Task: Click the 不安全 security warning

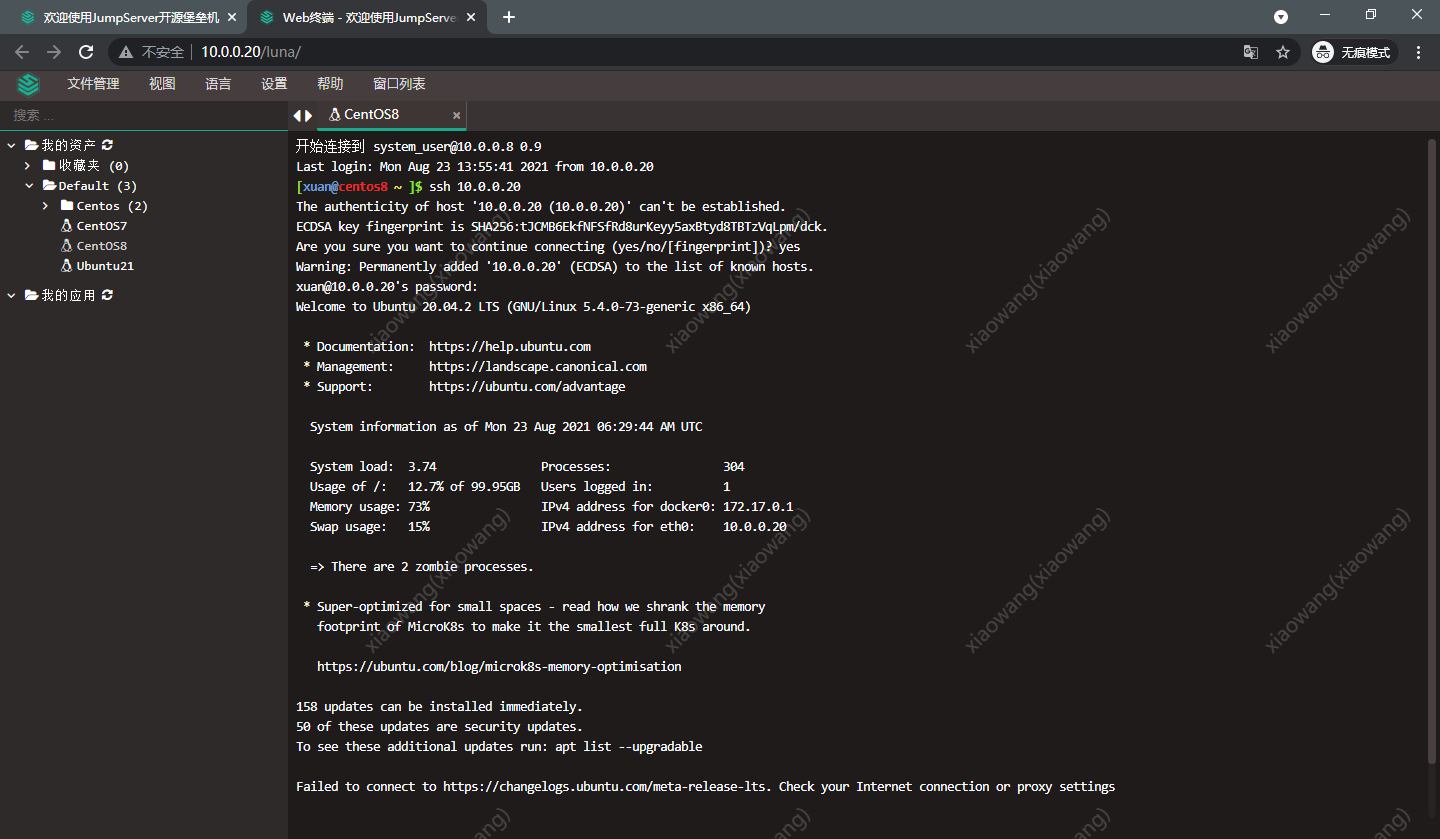Action: click(x=152, y=52)
